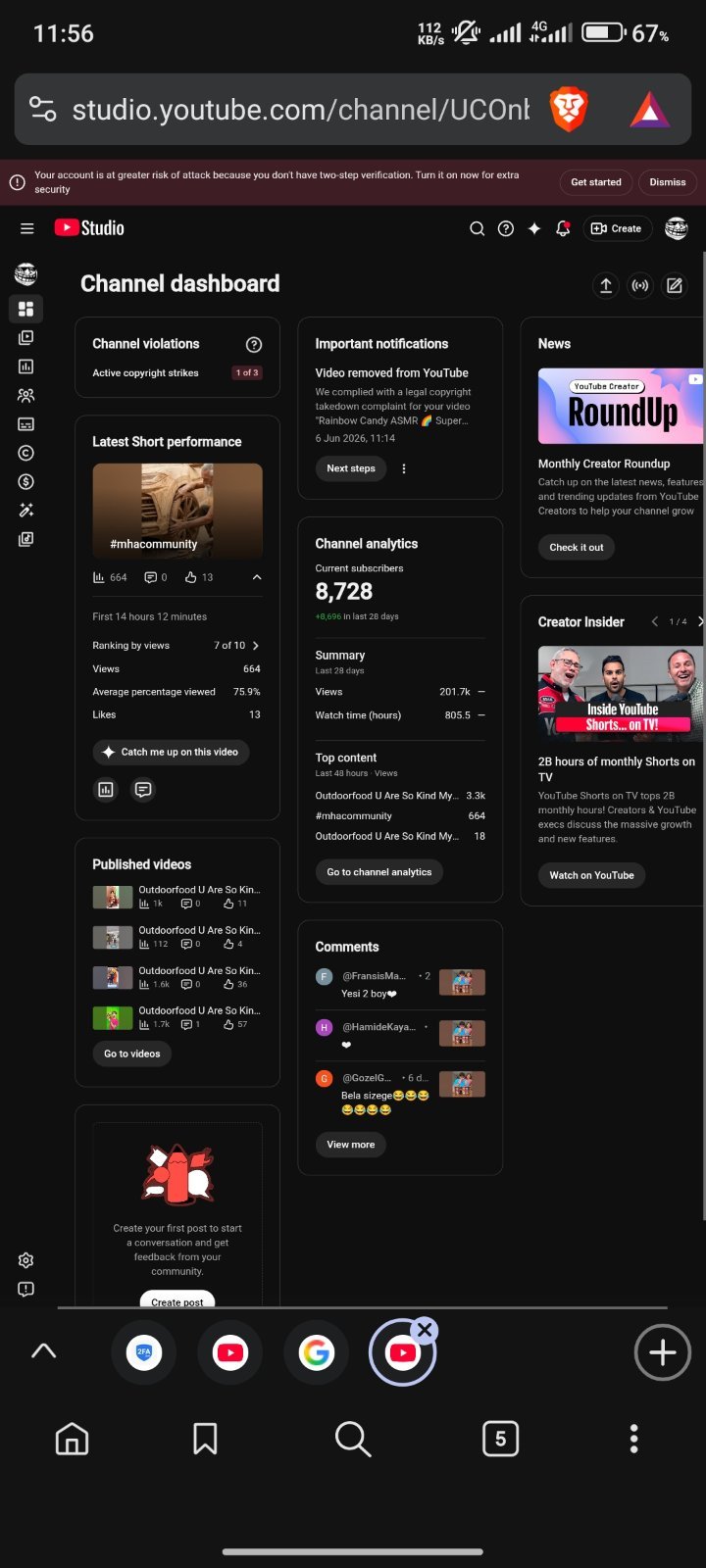The height and width of the screenshot is (1568, 706).
Task: Tap the account avatar in Studio header
Action: point(677,228)
